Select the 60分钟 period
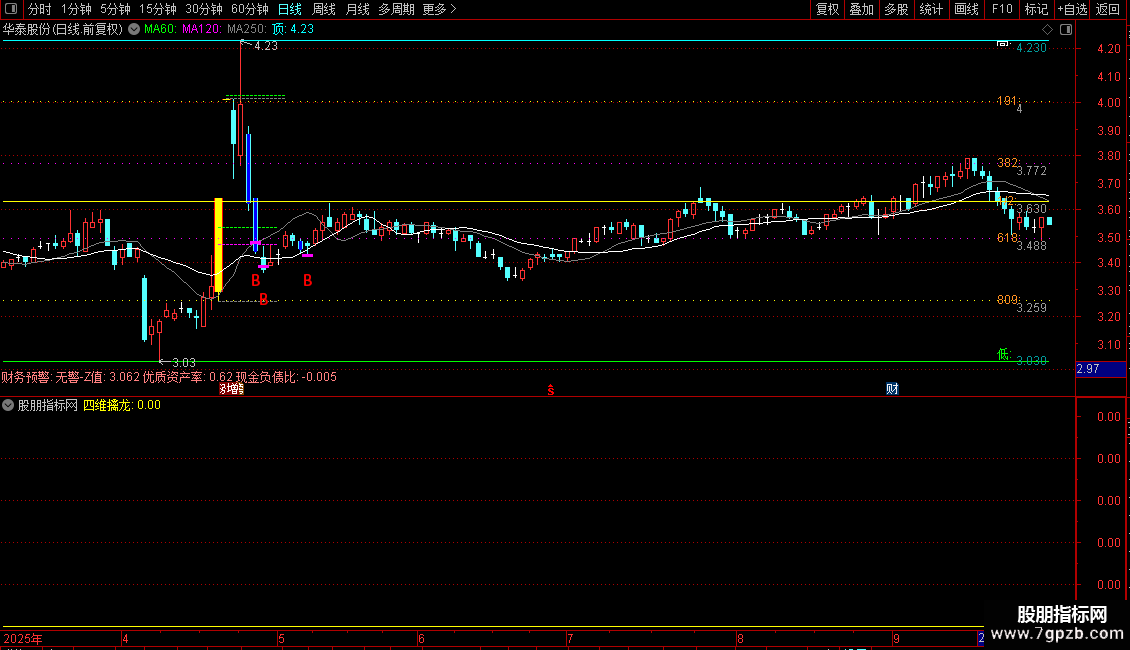The height and width of the screenshot is (650, 1130). click(250, 9)
